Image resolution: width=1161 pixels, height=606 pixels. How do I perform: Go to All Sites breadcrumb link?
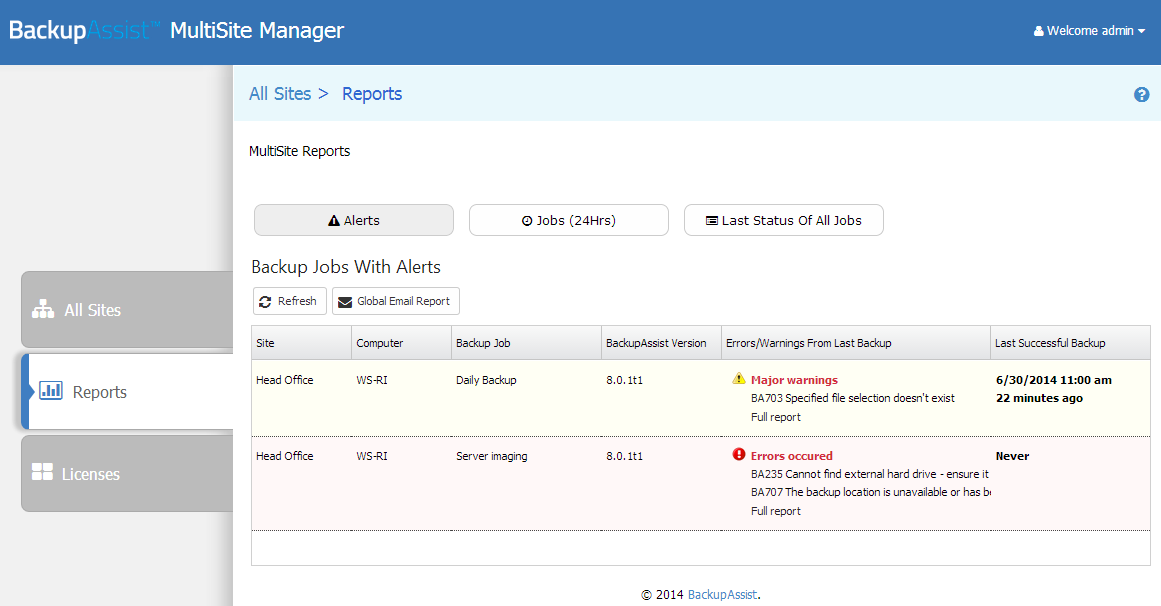coord(280,93)
